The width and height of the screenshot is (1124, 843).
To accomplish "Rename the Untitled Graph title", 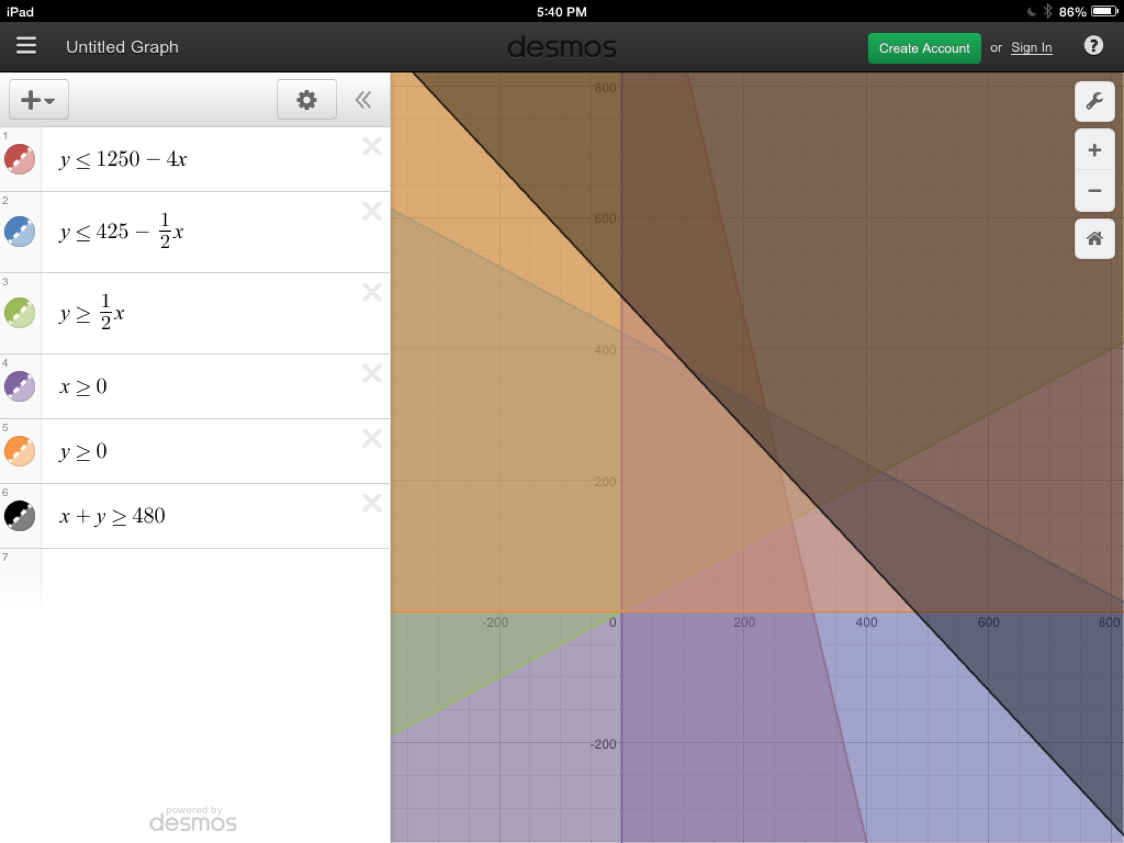I will tap(122, 47).
